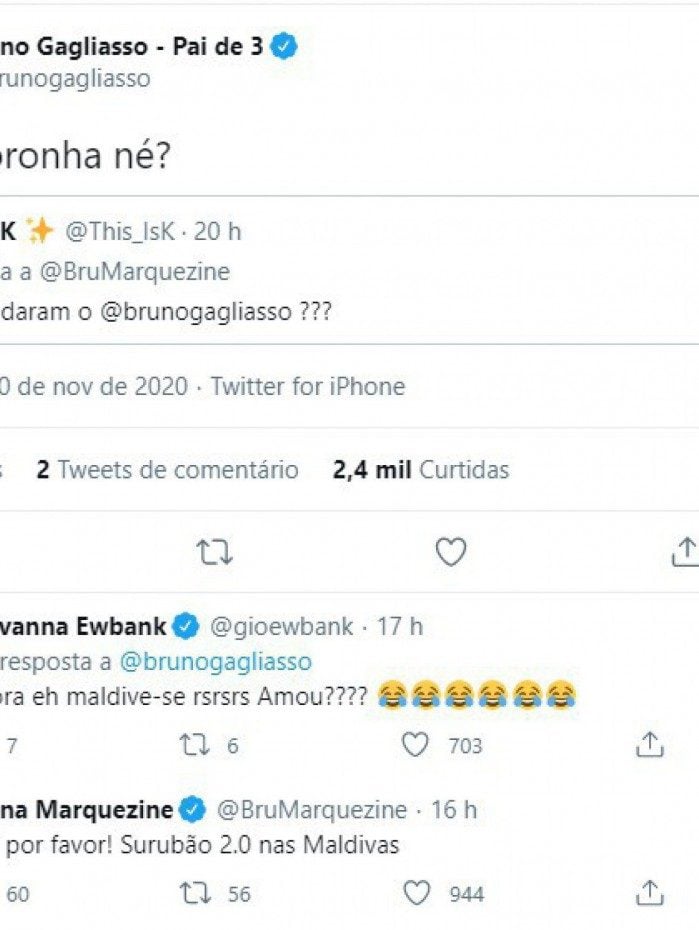Open the Twitter for iPhone source link

tap(308, 386)
